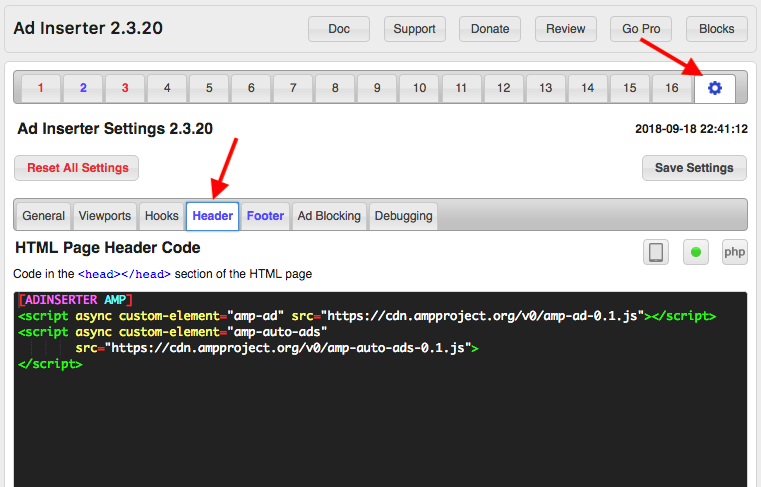Open the Blocks list button
Viewport: 761px width, 487px height.
[x=716, y=29]
